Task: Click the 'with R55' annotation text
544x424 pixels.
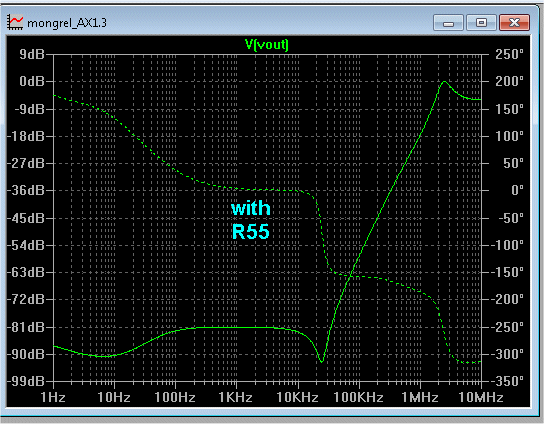Action: (x=250, y=220)
